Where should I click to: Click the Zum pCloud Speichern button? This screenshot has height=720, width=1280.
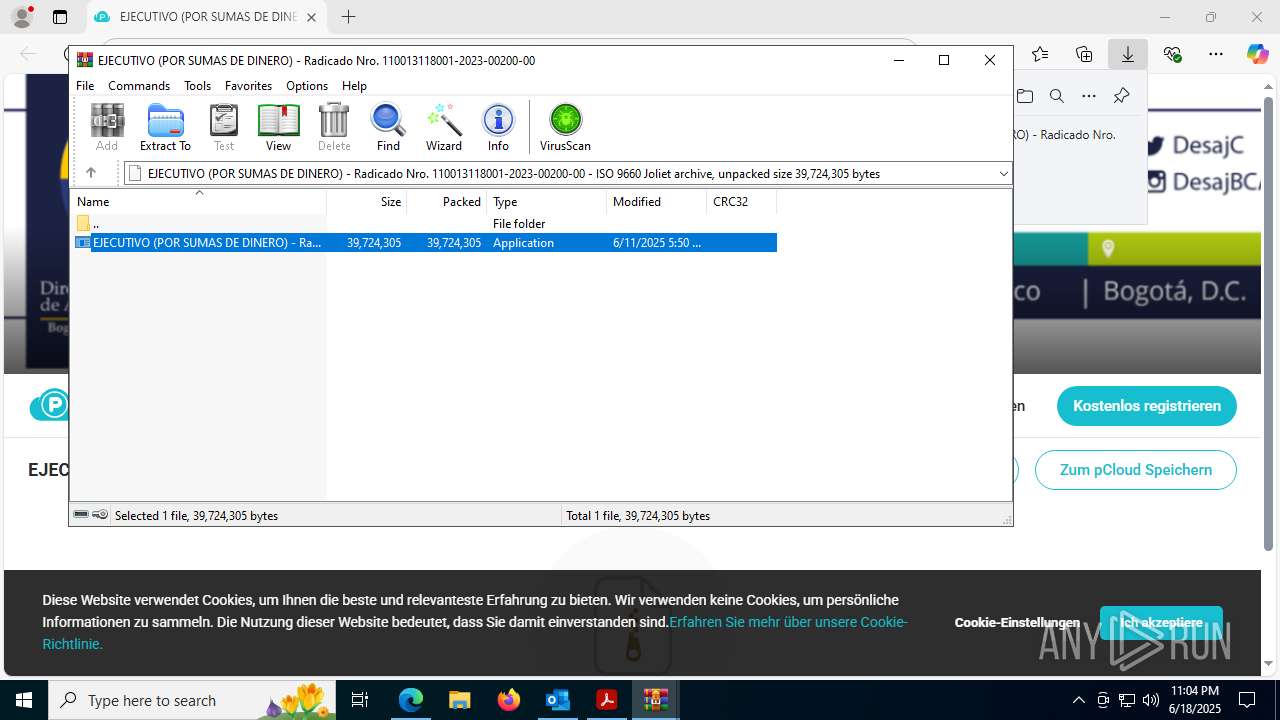coord(1136,470)
